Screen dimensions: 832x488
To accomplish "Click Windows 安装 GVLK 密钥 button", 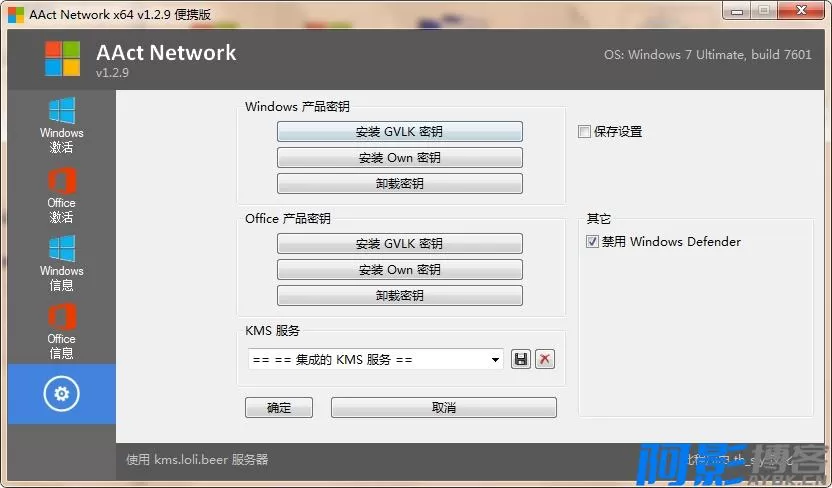I will [399, 132].
